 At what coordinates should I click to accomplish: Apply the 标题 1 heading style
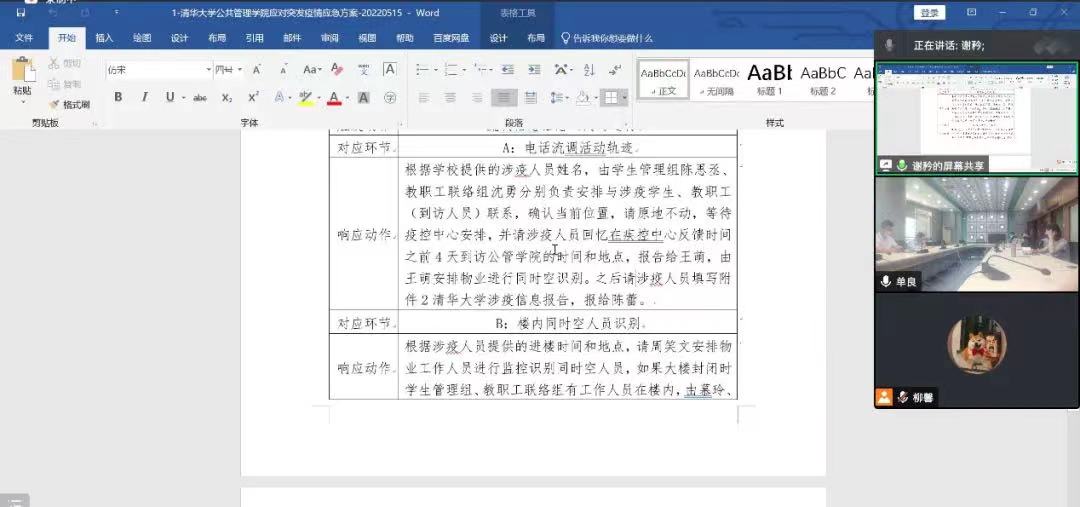tap(769, 78)
